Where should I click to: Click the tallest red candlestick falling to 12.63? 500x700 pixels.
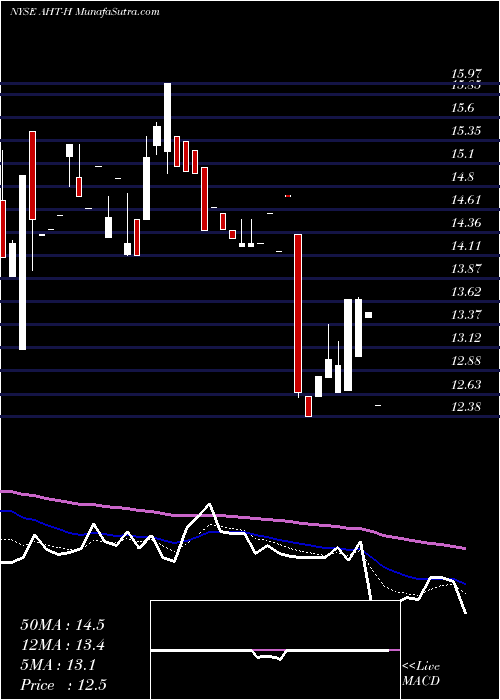[298, 313]
